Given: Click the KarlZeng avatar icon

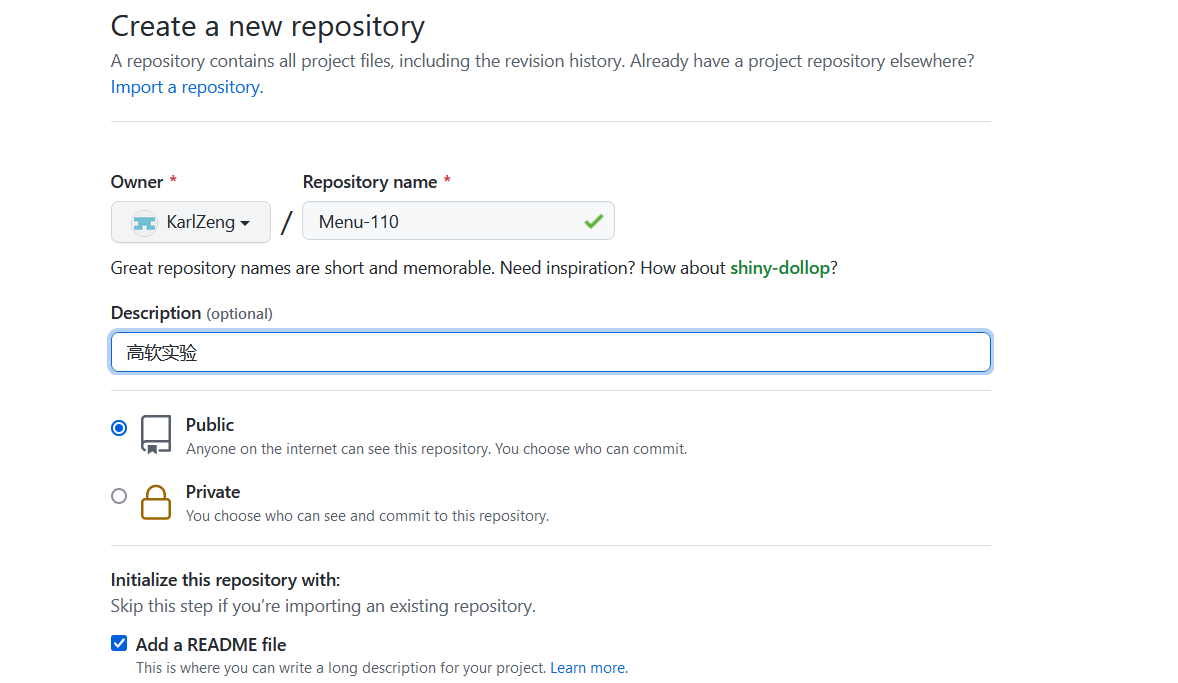Looking at the screenshot, I should [x=144, y=223].
